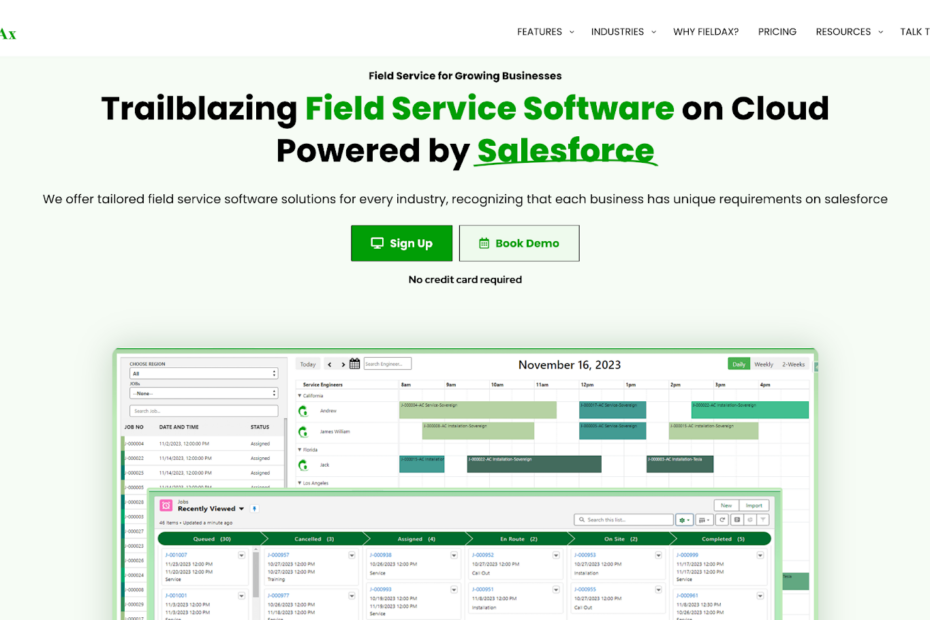
Task: Click the calendar icon on Book Demo
Action: [484, 243]
